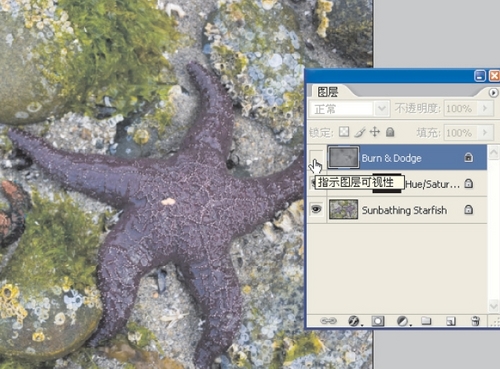This screenshot has height=369, width=500.
Task: Add a layer mask
Action: coord(378,321)
